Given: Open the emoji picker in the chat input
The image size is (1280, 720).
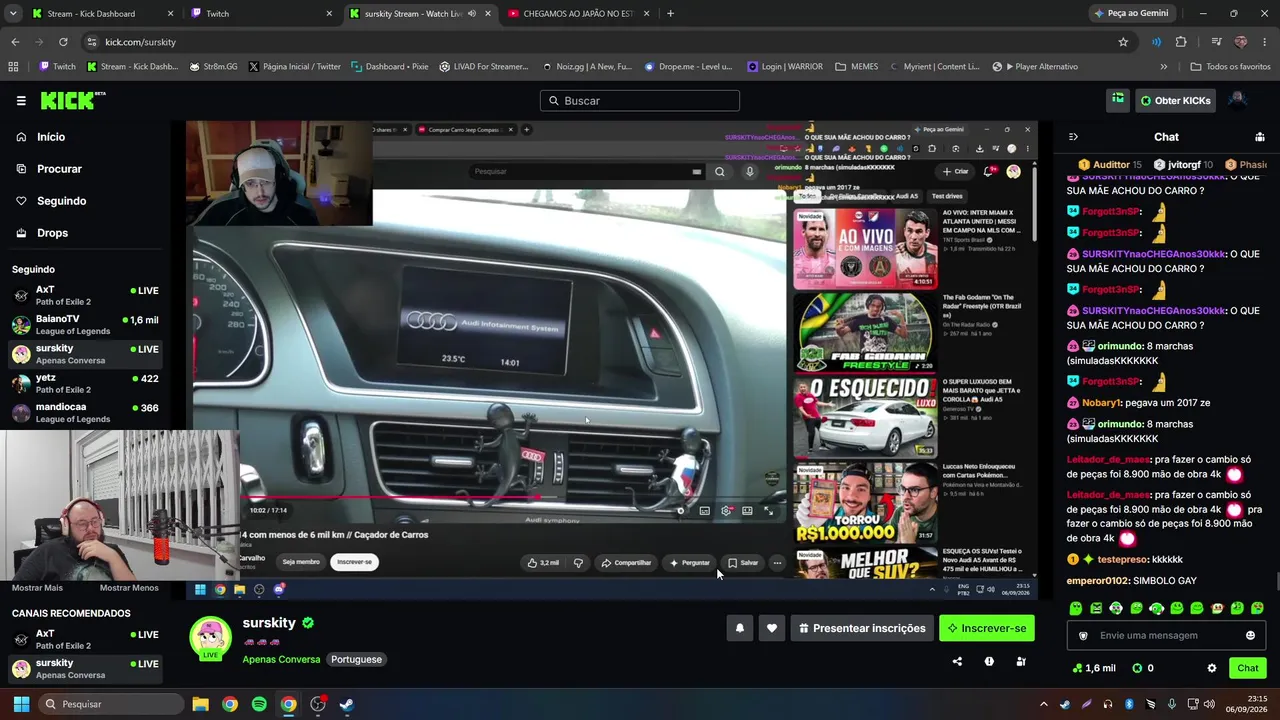Looking at the screenshot, I should point(1250,635).
